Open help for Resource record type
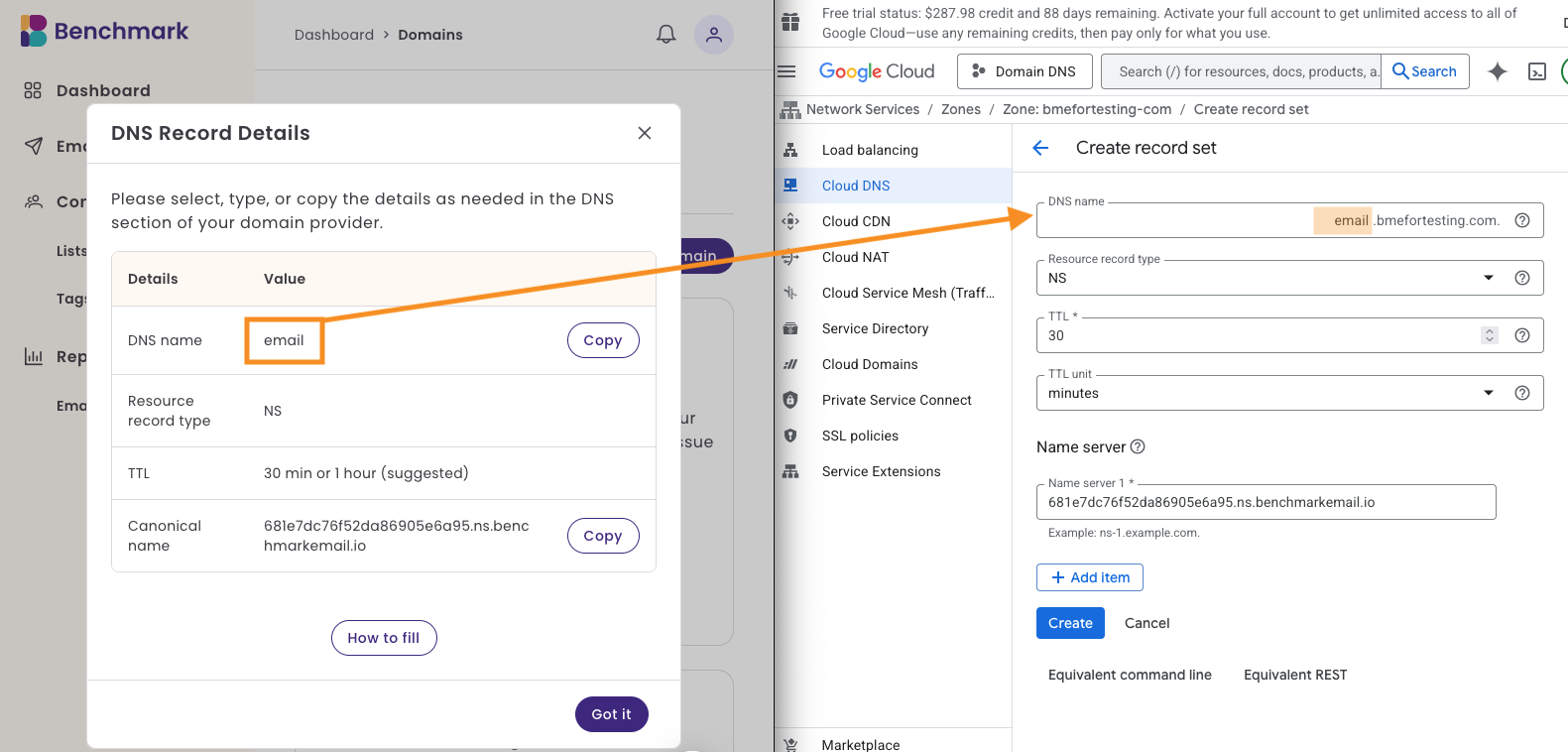The height and width of the screenshot is (752, 1568). click(1522, 278)
